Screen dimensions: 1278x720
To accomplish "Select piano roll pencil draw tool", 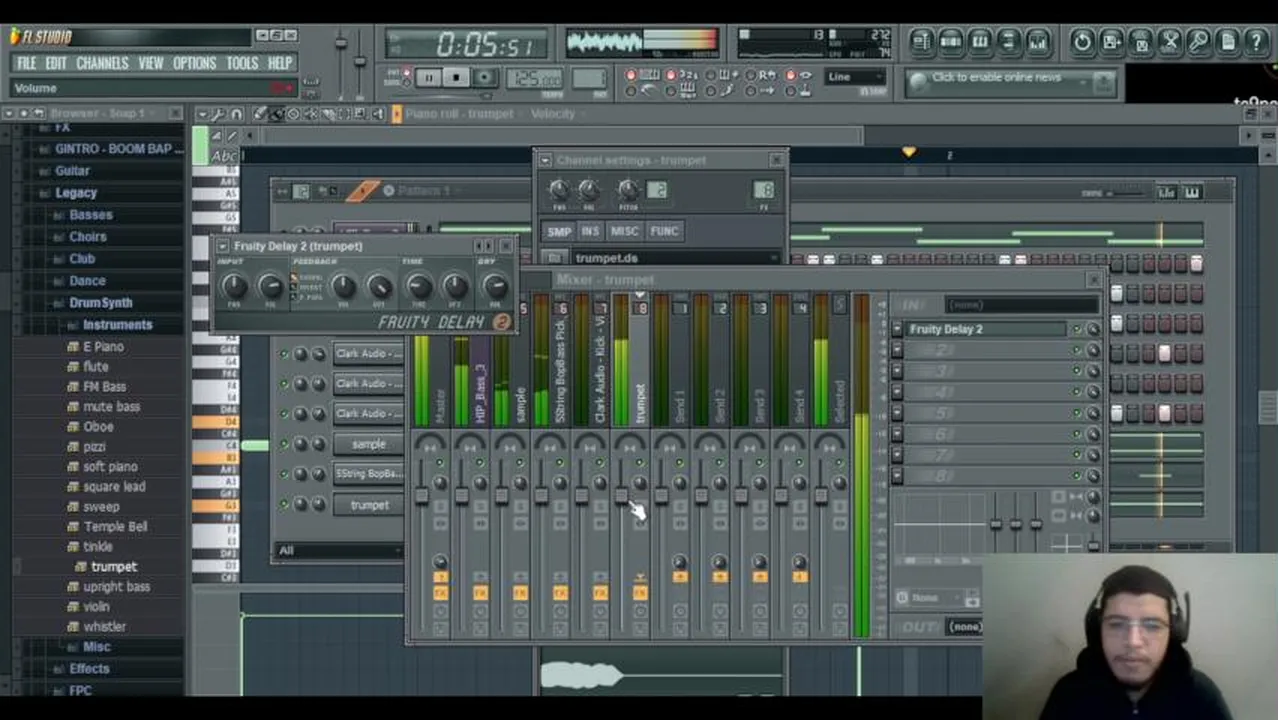I will pyautogui.click(x=260, y=114).
